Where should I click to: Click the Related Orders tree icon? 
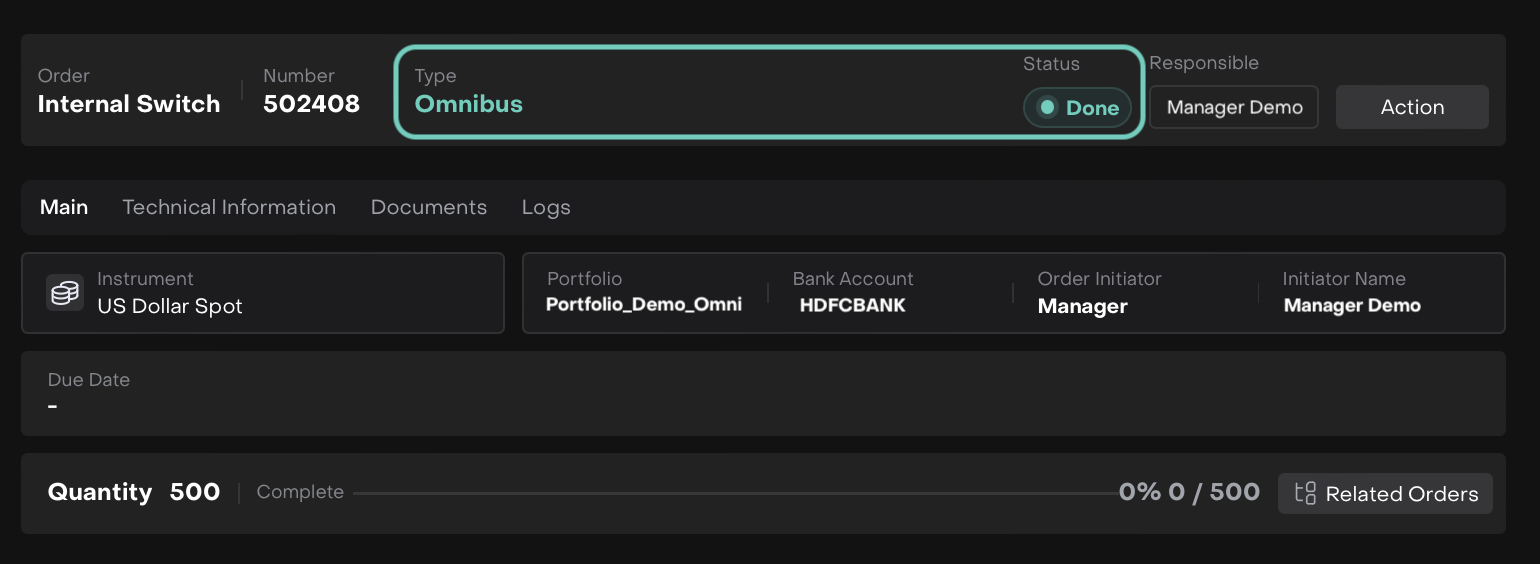1305,493
